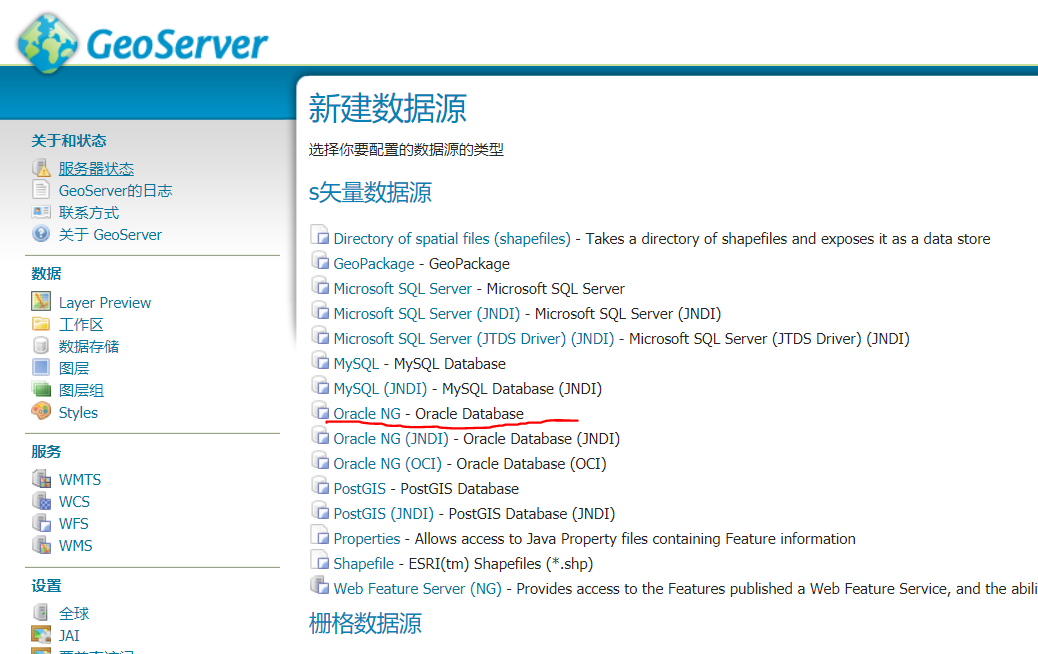Click the 服务器状态 icon in sidebar
1038x654 pixels.
[41, 169]
